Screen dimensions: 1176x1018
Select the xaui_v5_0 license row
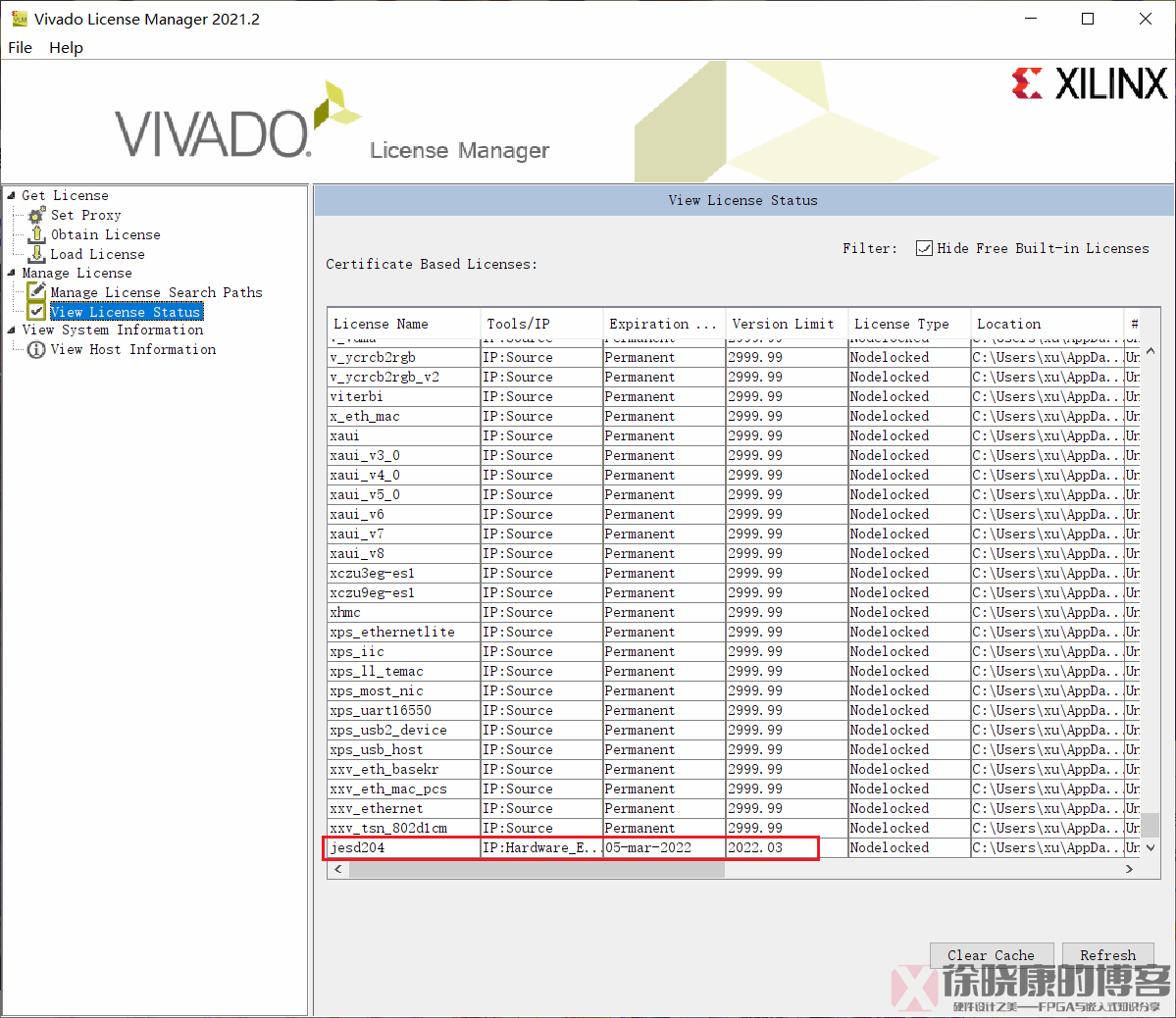(734, 495)
